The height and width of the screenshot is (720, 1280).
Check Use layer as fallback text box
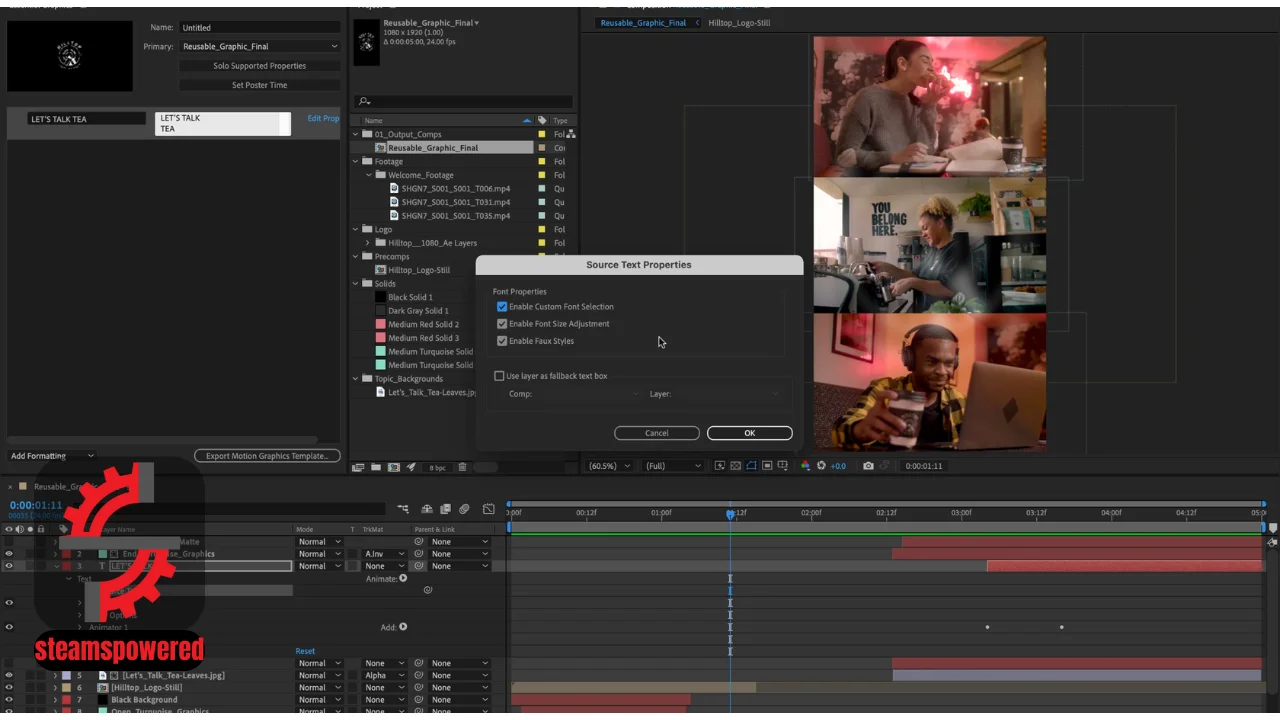[500, 376]
